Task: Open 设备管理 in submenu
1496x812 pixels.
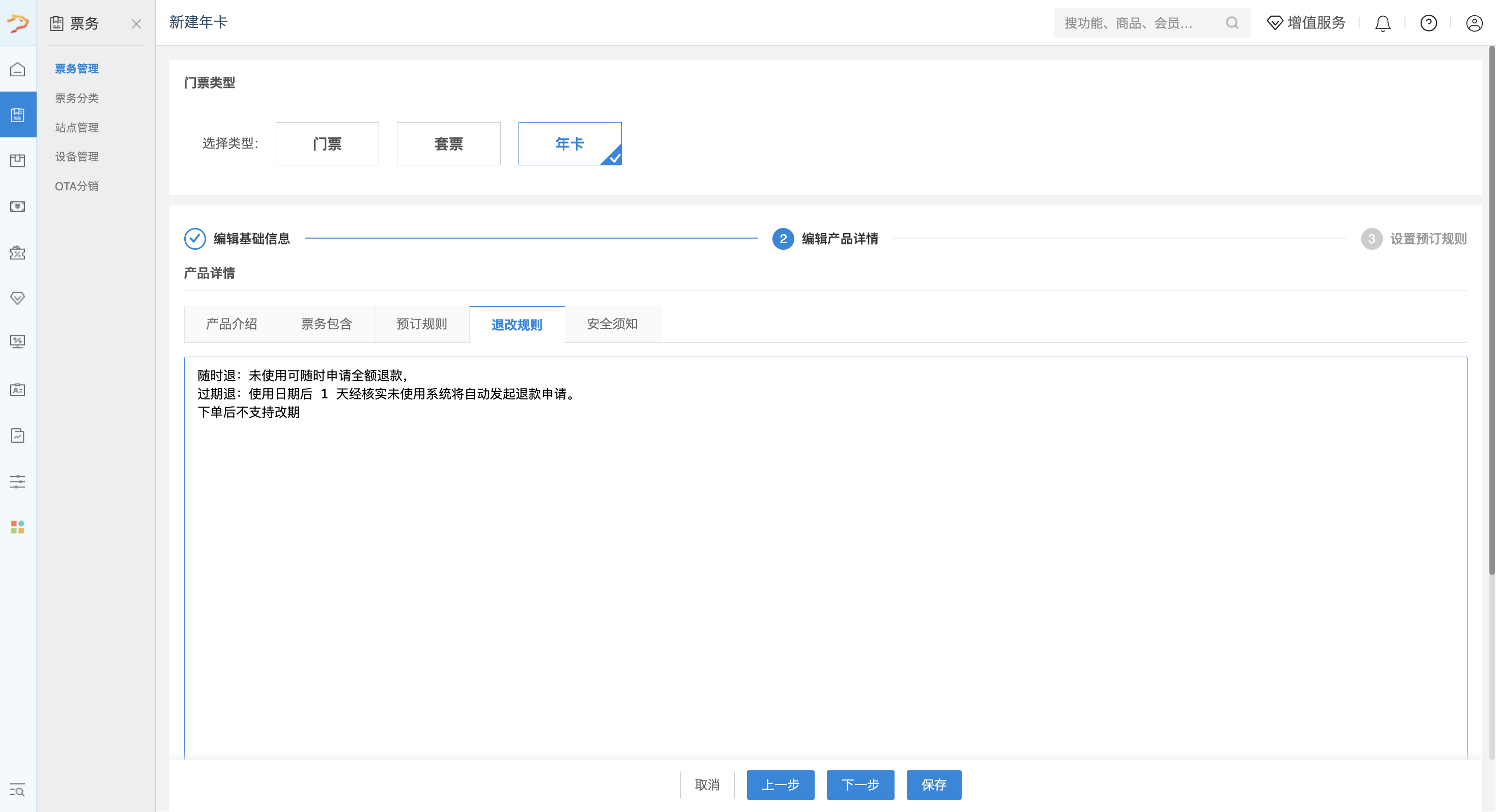Action: click(77, 157)
